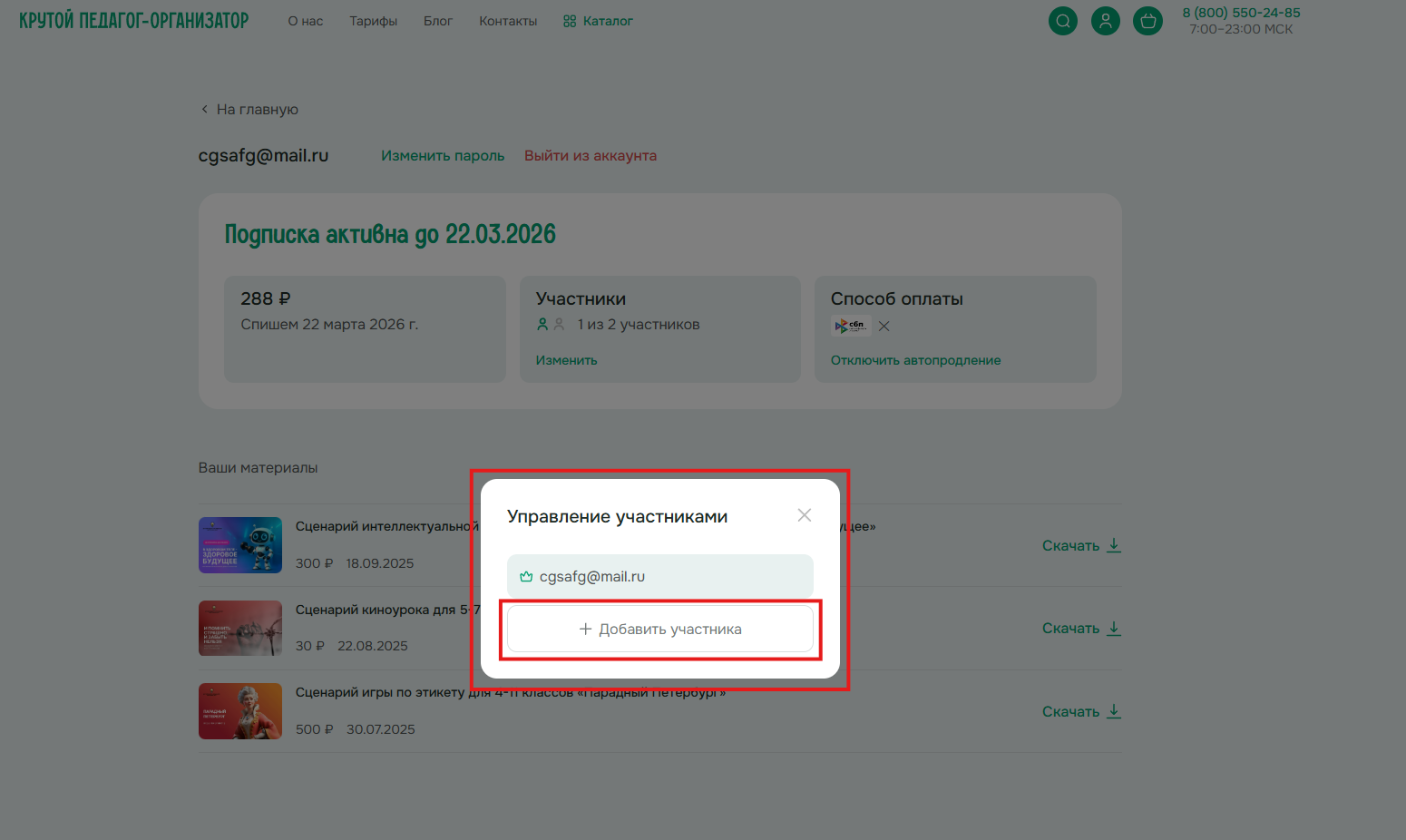Open the Контакты page
The width and height of the screenshot is (1406, 840).
click(508, 21)
